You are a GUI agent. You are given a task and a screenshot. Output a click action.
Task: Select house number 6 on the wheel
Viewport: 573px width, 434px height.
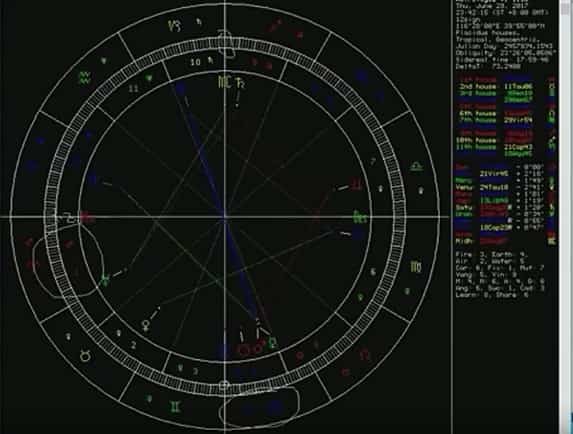(373, 272)
